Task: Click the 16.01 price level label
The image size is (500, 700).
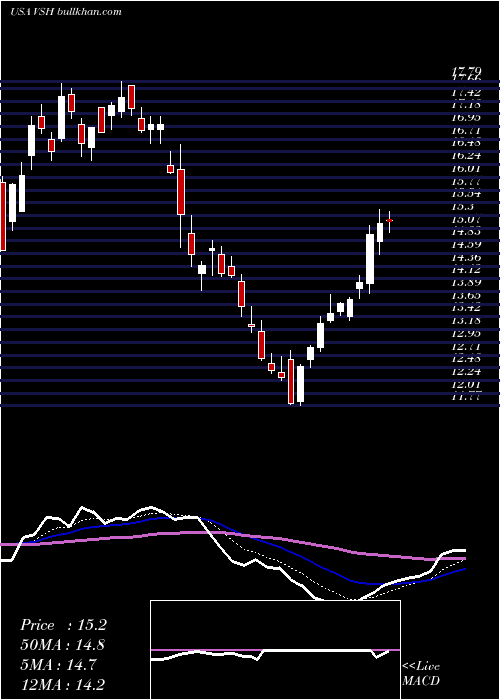Action: (x=466, y=168)
